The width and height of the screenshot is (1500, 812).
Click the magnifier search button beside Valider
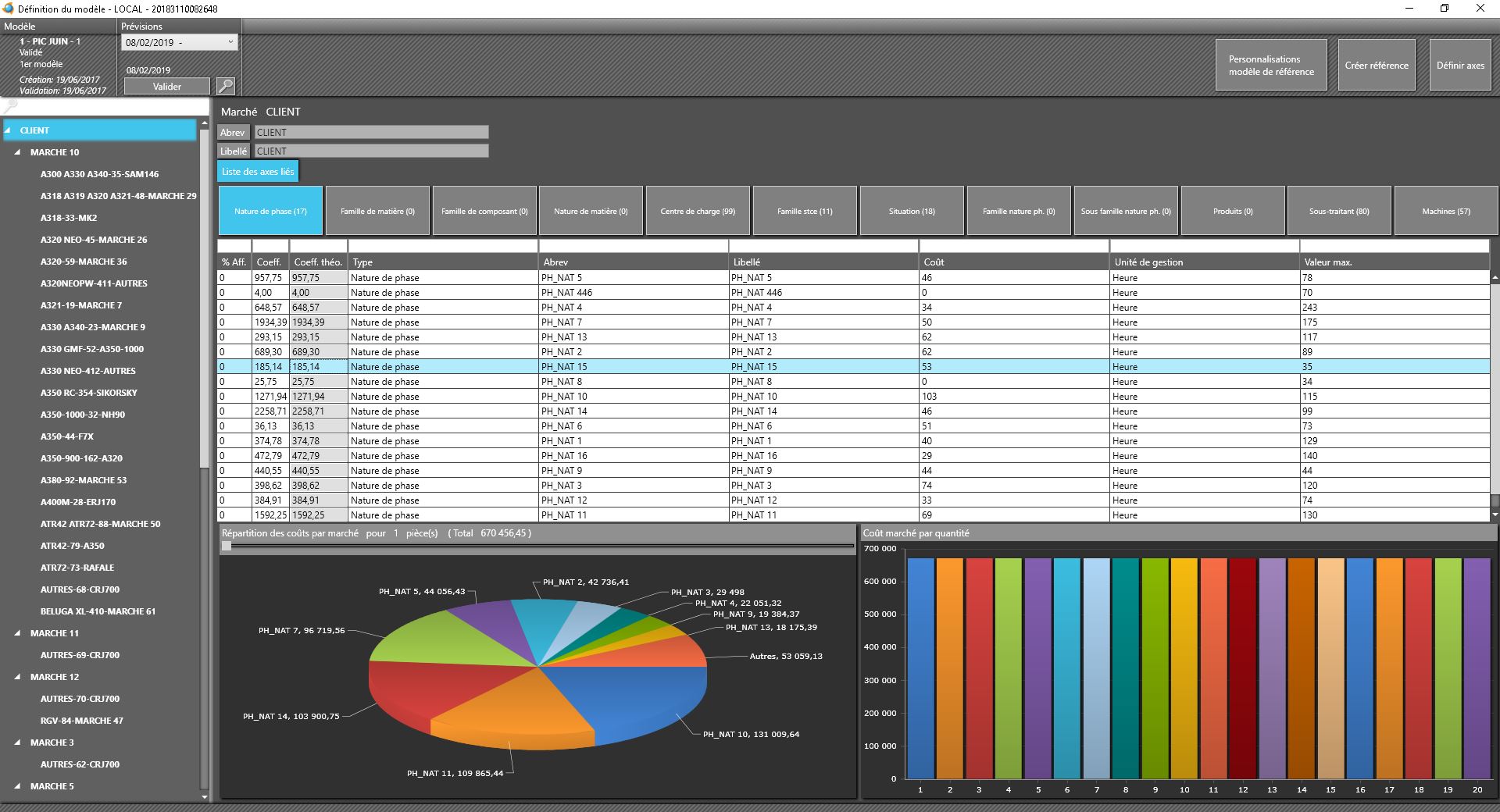point(225,86)
